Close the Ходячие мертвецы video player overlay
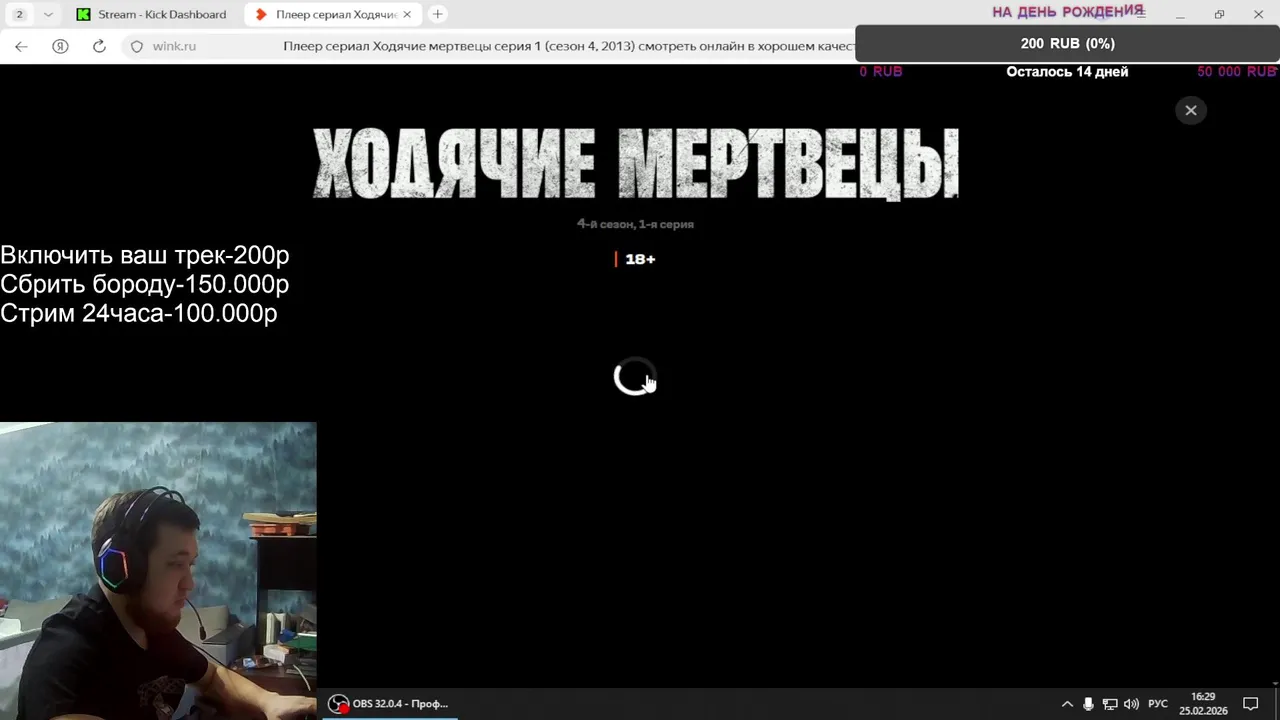The image size is (1280, 720). (x=1190, y=110)
